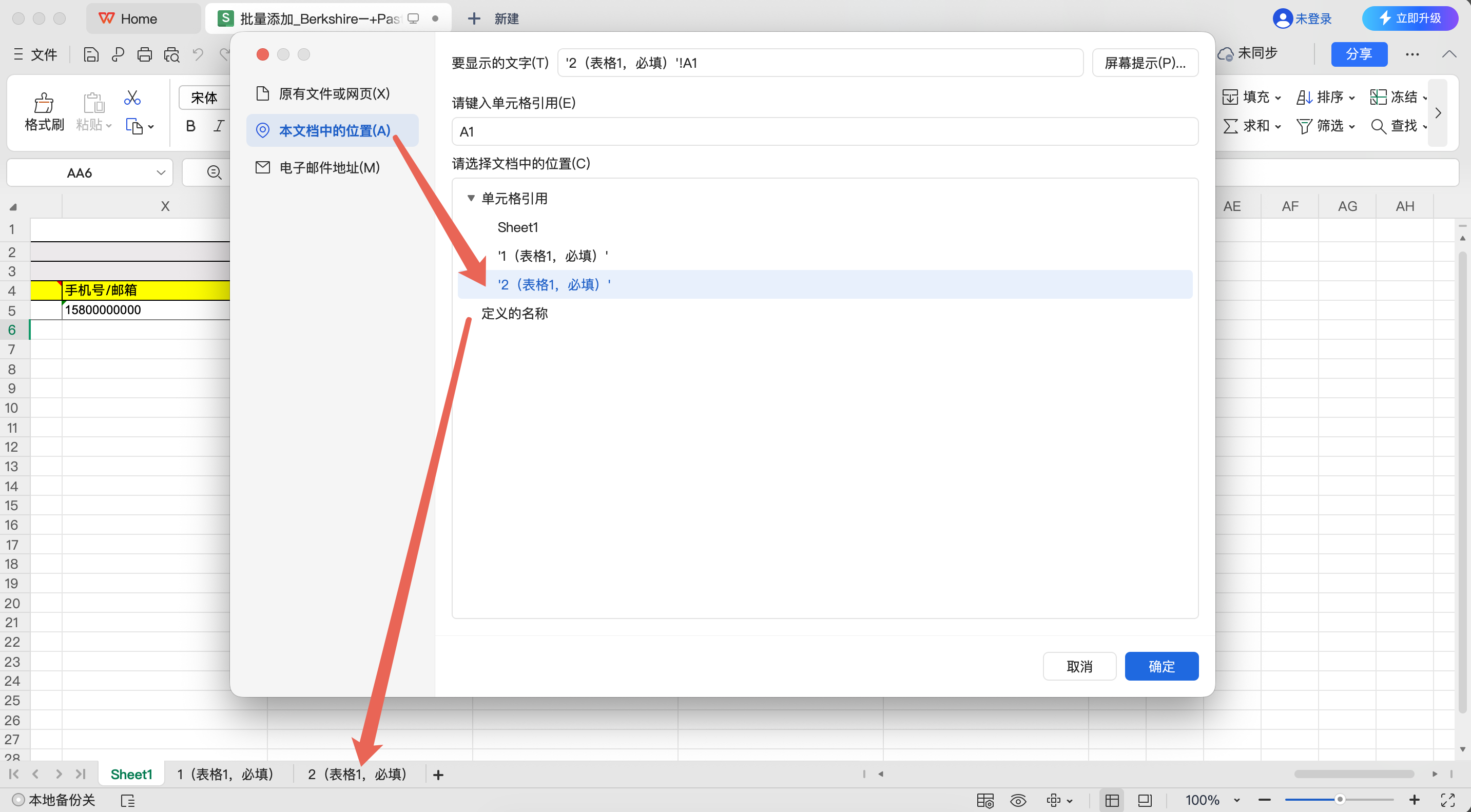Viewport: 1471px width, 812px height.
Task: Toggle Bold formatting button
Action: click(x=191, y=126)
